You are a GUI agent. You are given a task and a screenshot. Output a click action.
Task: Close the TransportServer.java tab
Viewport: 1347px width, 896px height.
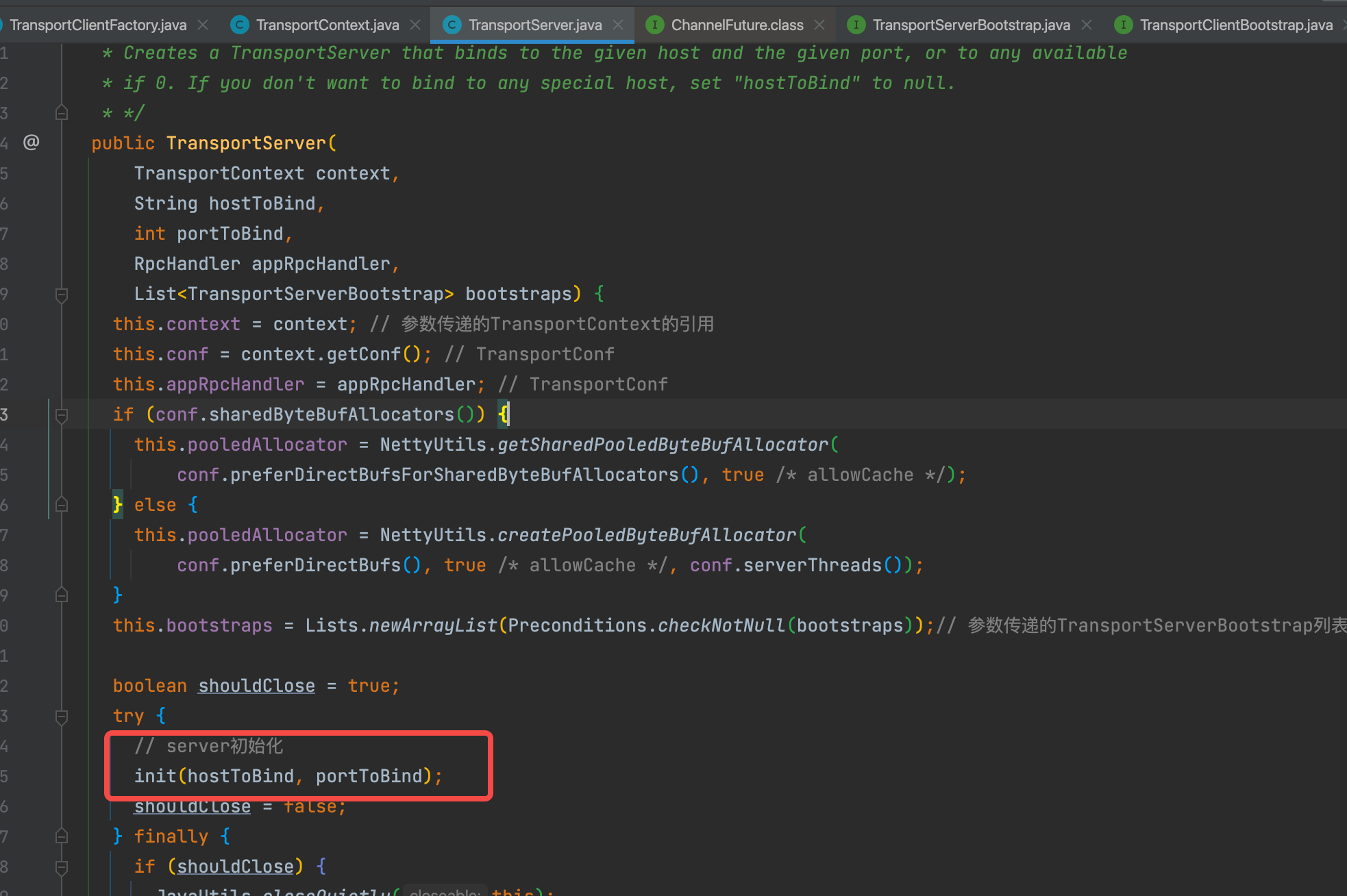(618, 25)
